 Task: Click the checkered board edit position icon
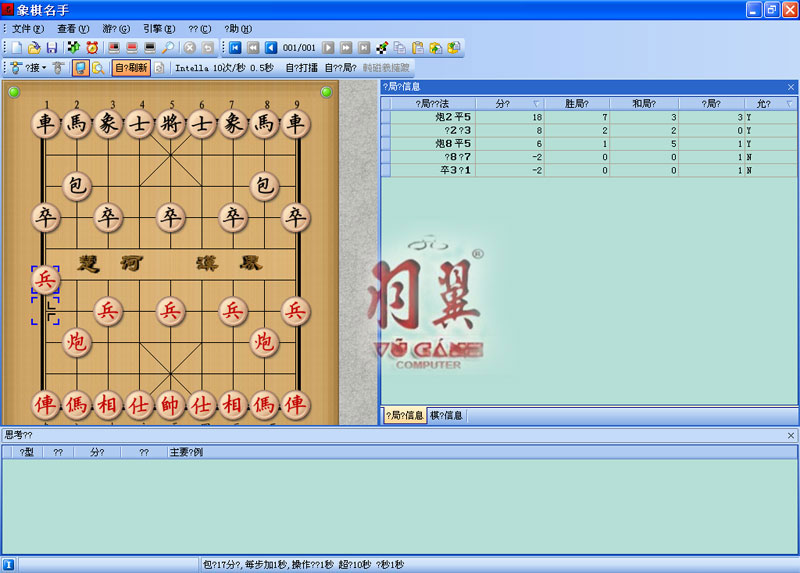pos(382,48)
